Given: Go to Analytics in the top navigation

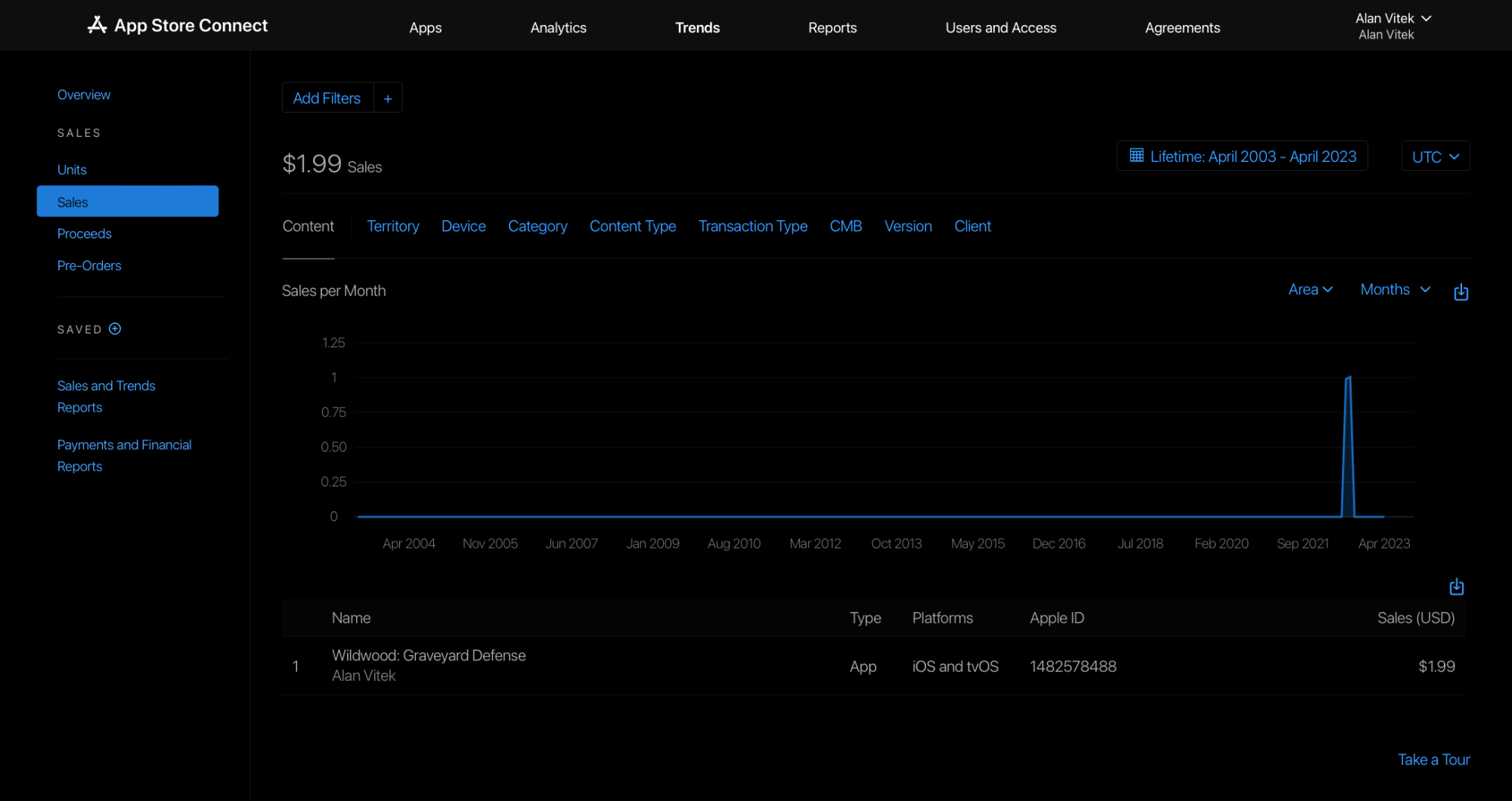Looking at the screenshot, I should tap(558, 28).
